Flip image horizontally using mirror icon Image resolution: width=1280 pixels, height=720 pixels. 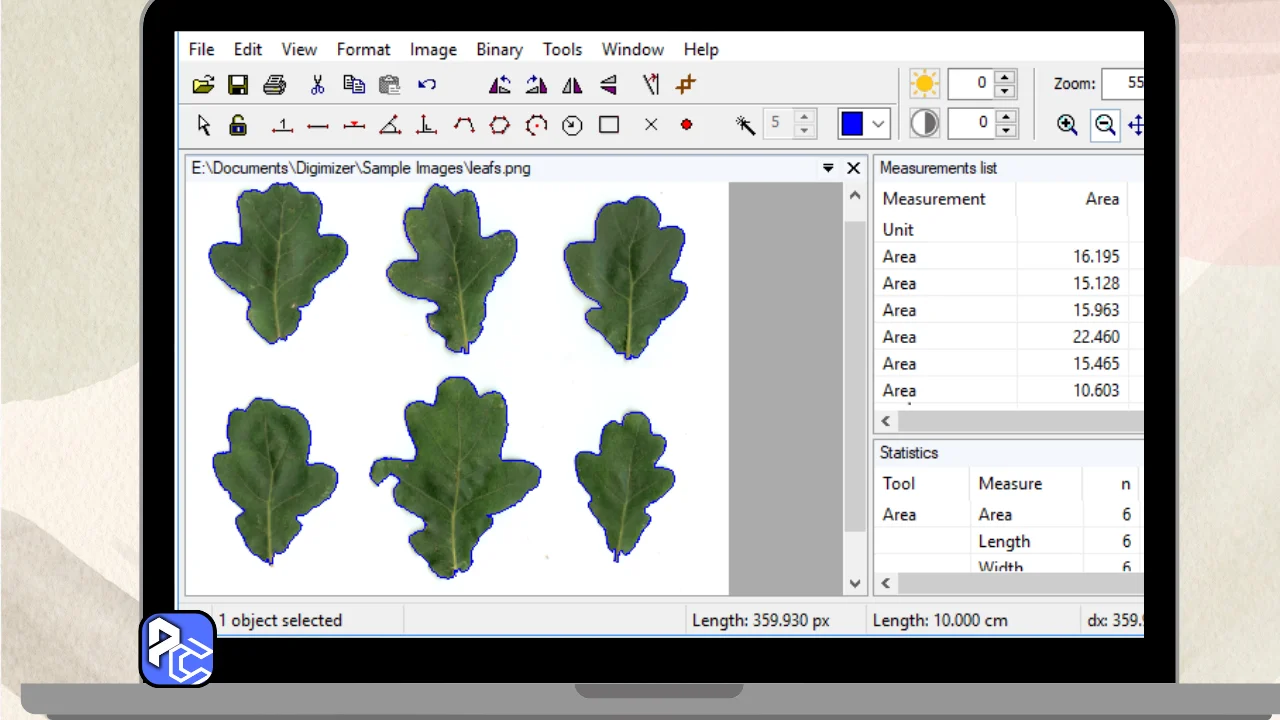(572, 85)
